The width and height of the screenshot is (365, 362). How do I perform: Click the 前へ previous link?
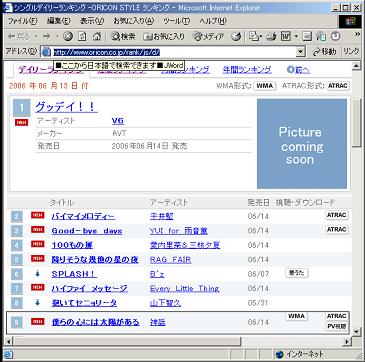tap(298, 70)
